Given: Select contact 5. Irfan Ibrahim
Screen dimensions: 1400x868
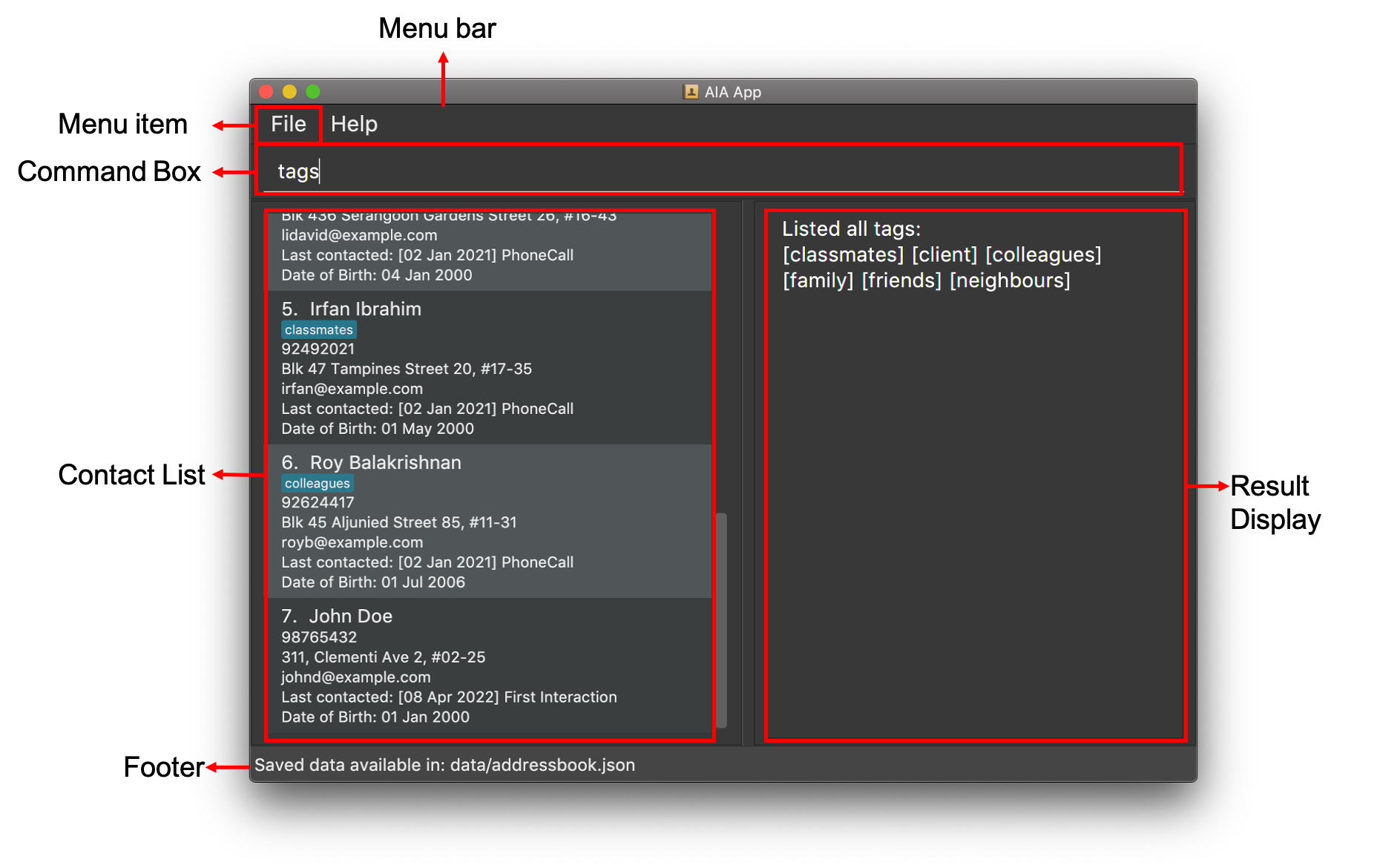Looking at the screenshot, I should (490, 368).
